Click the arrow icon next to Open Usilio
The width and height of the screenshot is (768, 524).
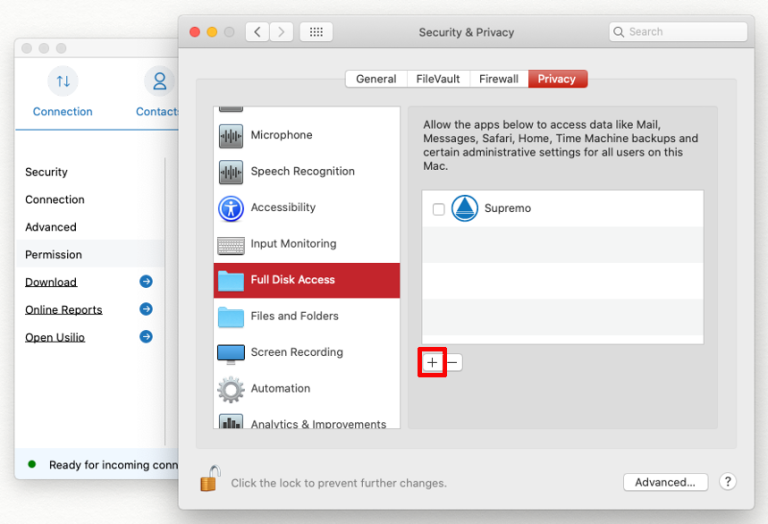pos(146,336)
